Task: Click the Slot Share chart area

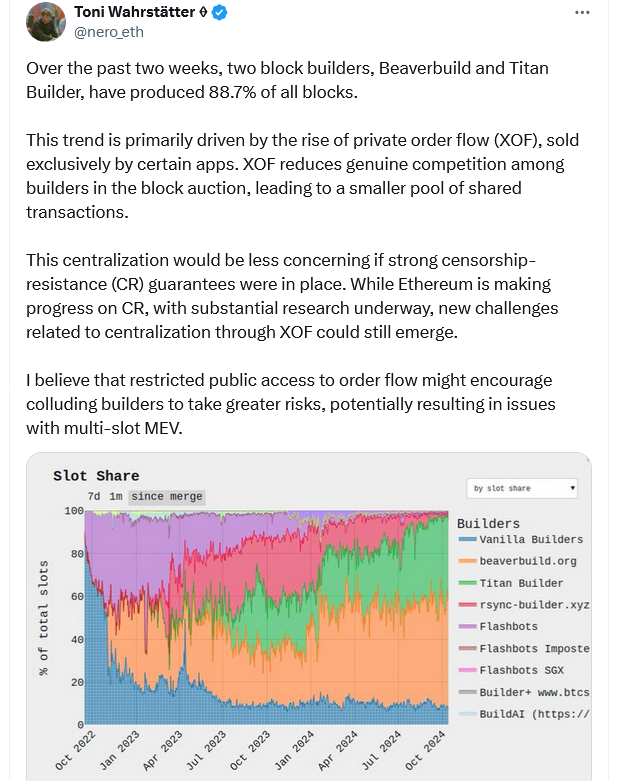Action: click(266, 617)
